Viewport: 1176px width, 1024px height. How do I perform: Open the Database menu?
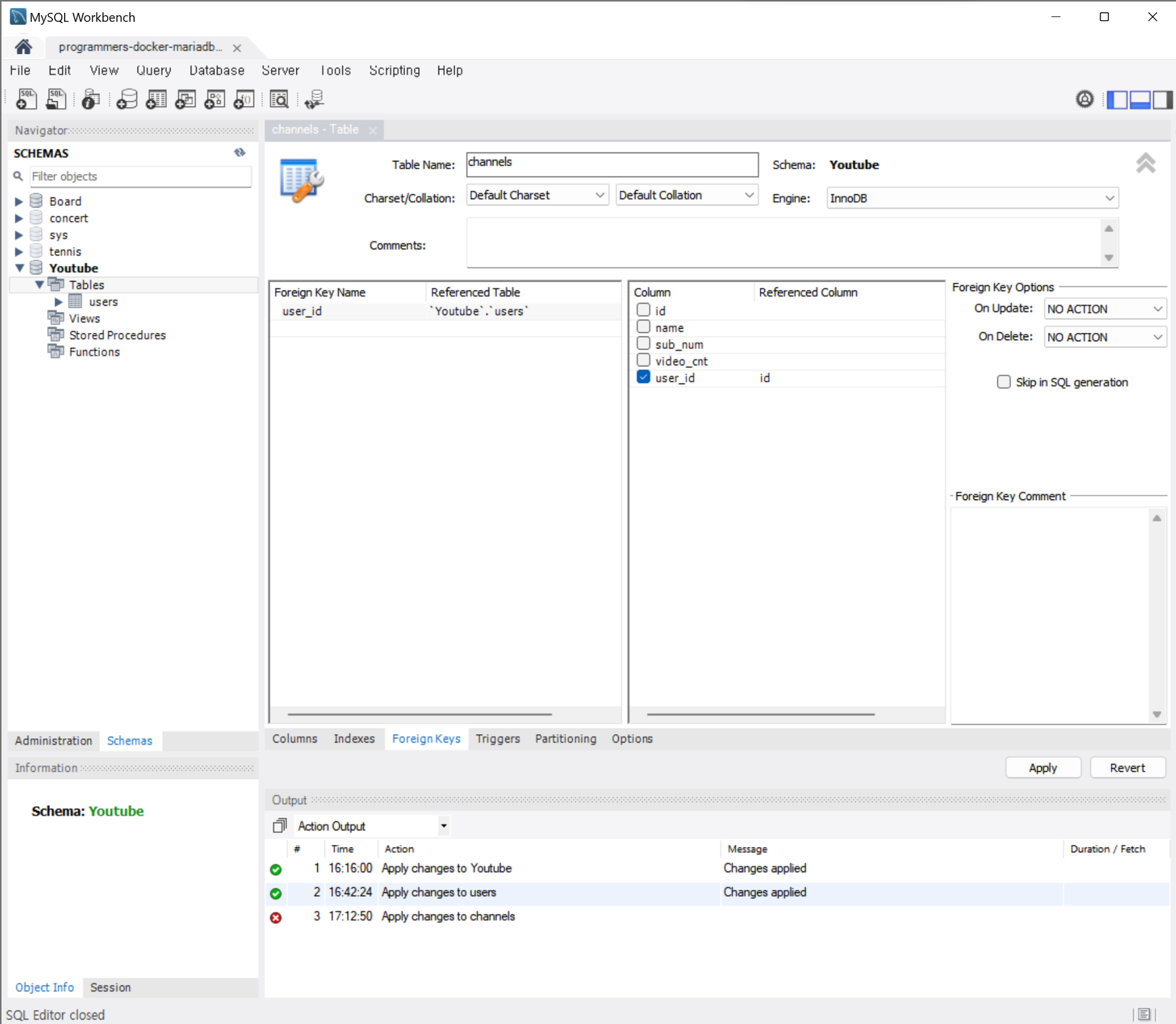point(217,71)
